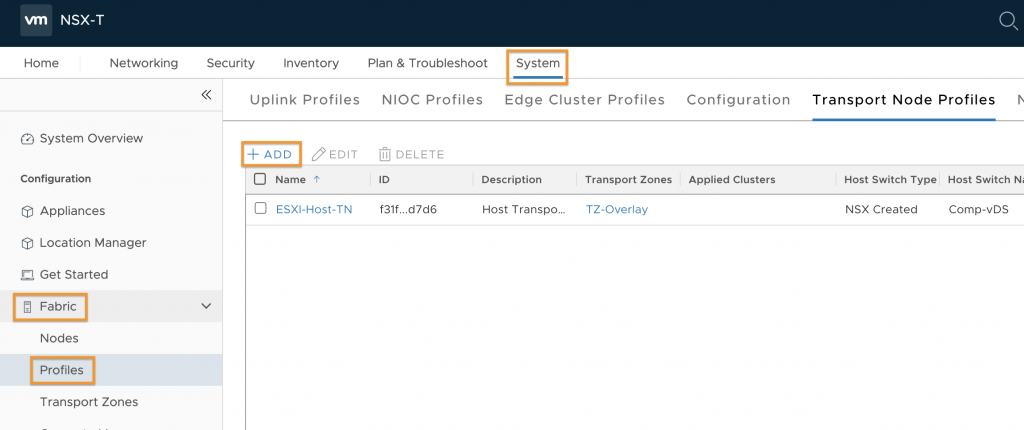Click the f31f...d7d6 ID cell

(408, 209)
